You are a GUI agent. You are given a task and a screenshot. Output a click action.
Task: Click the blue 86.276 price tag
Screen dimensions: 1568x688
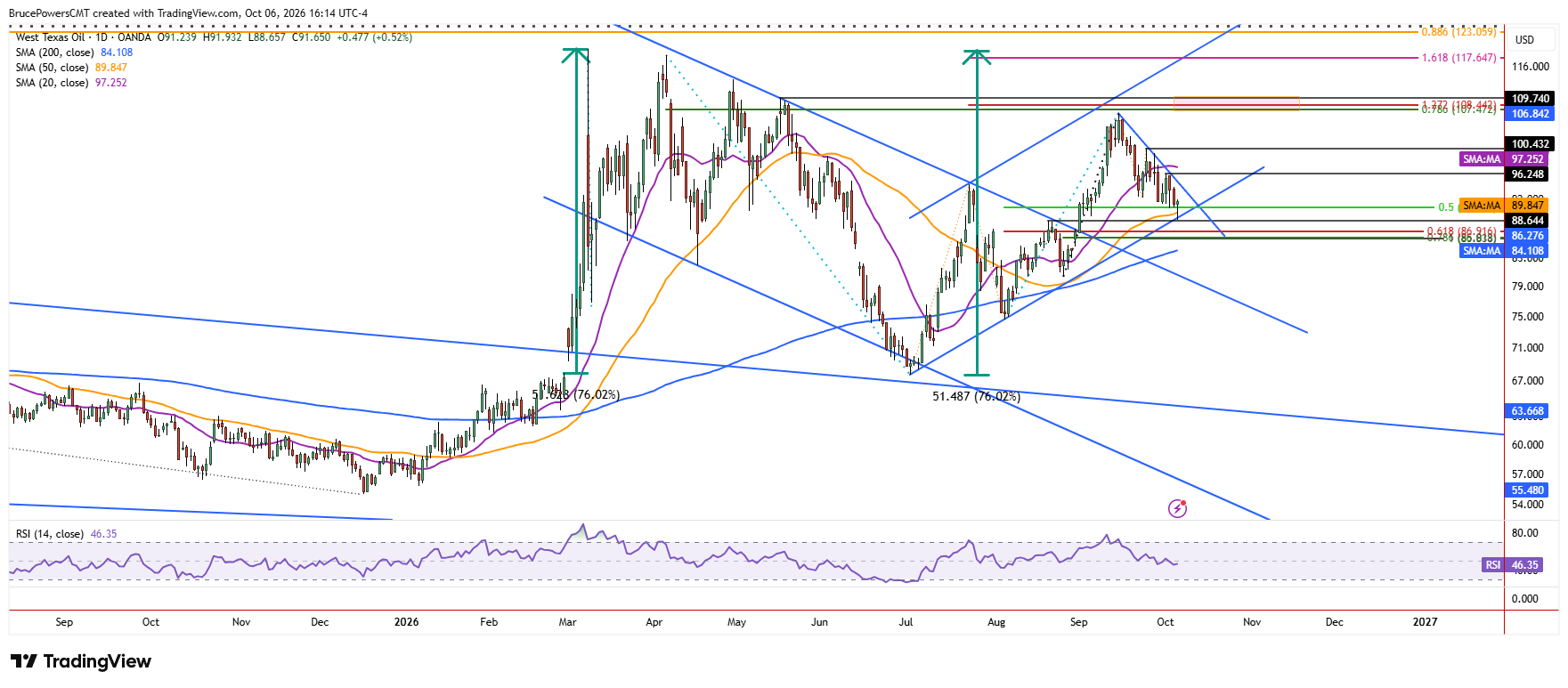pyautogui.click(x=1528, y=236)
